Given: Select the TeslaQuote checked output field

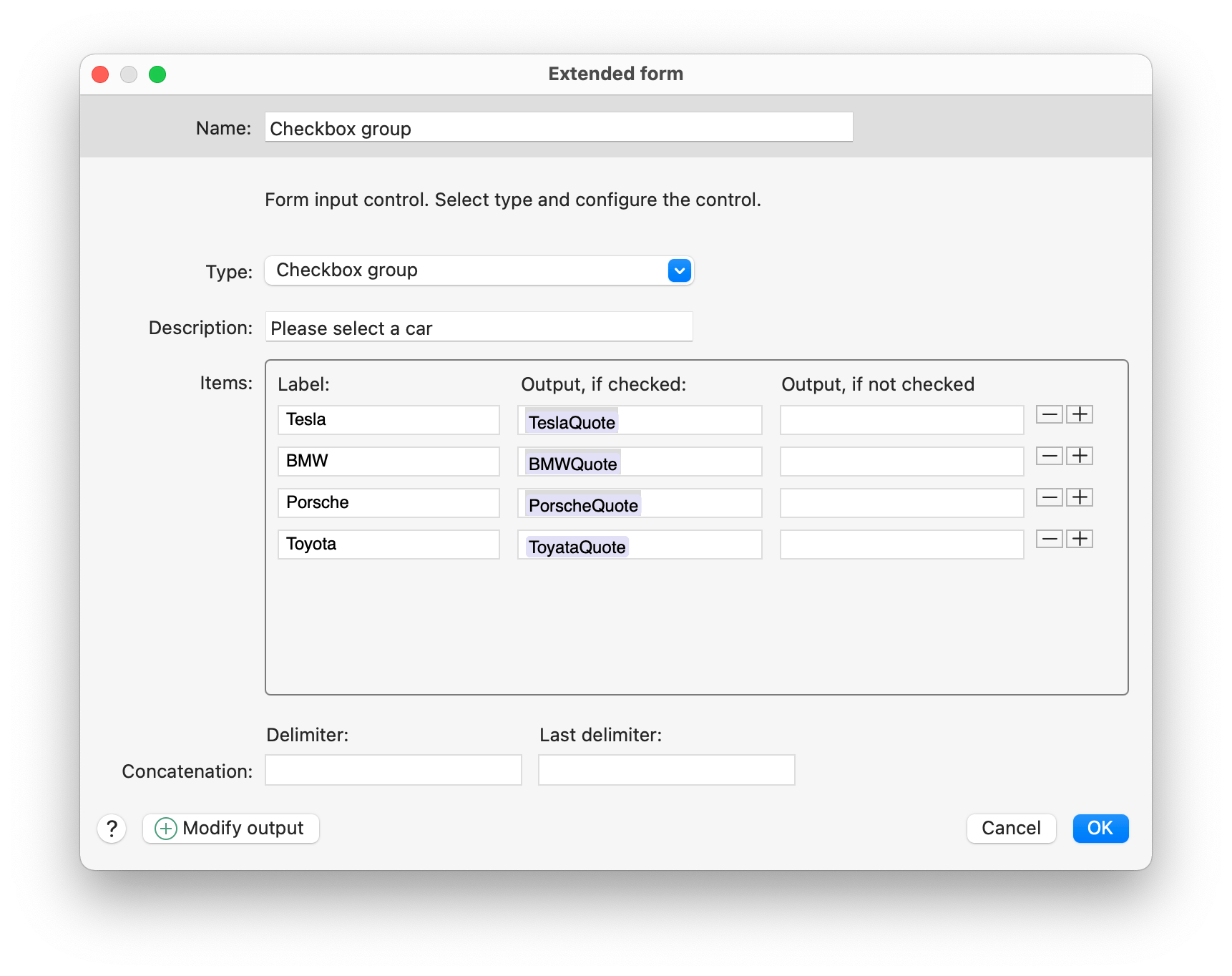Looking at the screenshot, I should (640, 420).
